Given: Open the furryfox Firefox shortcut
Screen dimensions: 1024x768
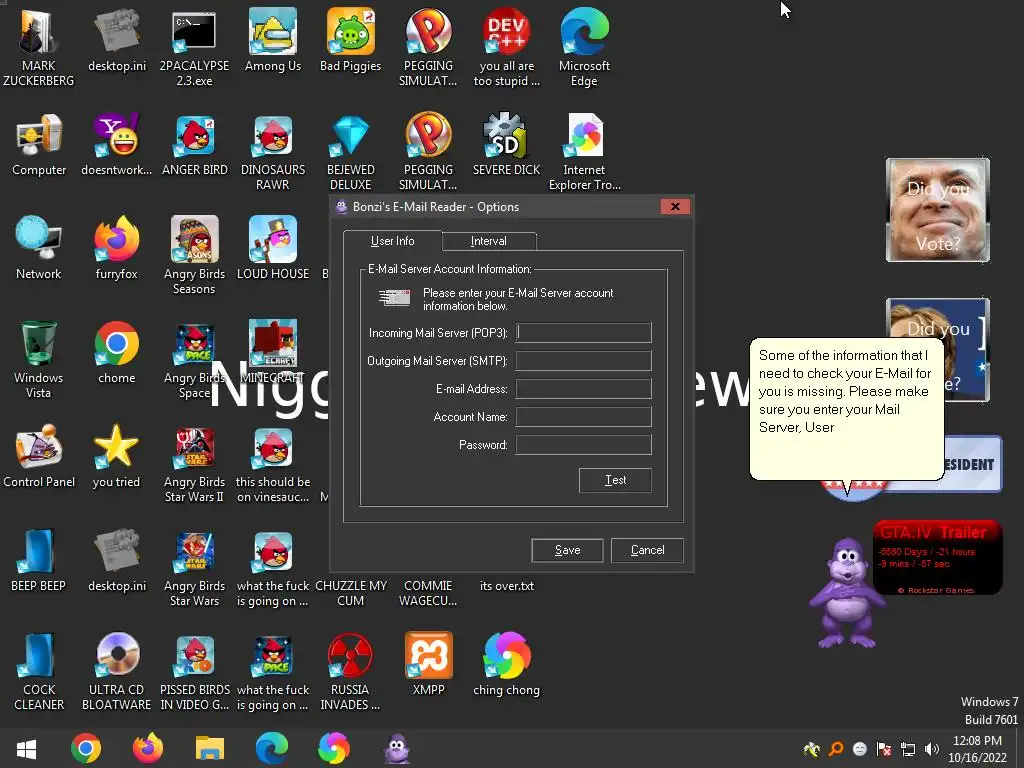Looking at the screenshot, I should coord(116,248).
